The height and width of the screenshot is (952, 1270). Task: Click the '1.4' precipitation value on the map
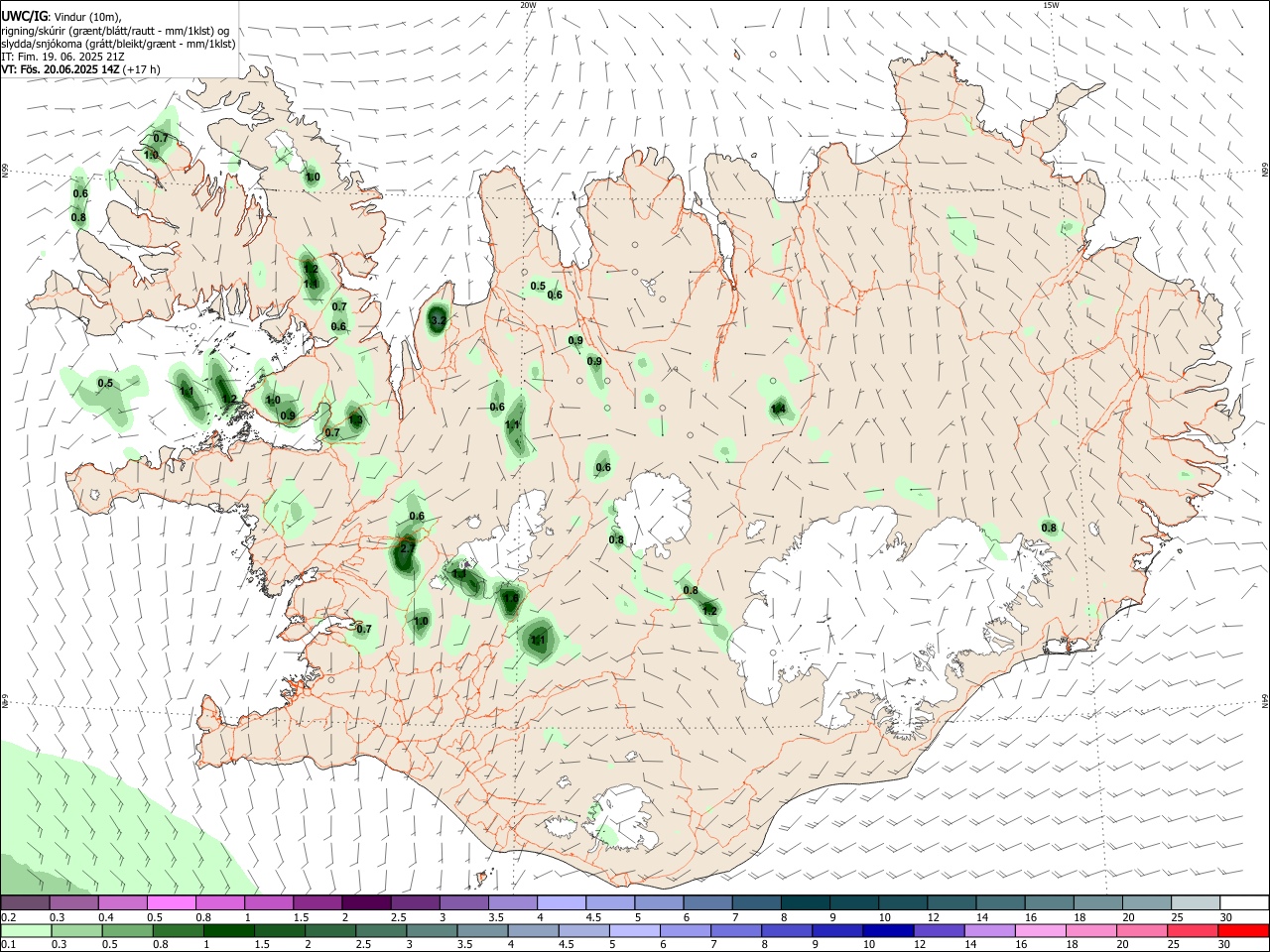point(779,409)
